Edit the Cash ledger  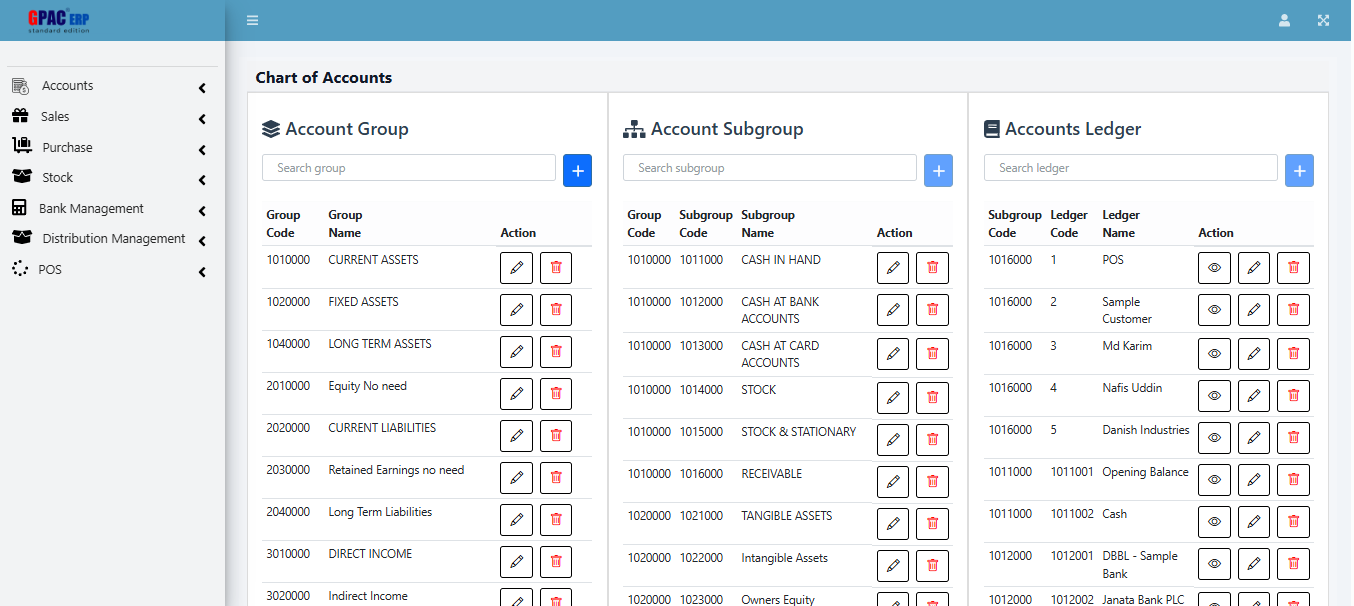click(1254, 522)
